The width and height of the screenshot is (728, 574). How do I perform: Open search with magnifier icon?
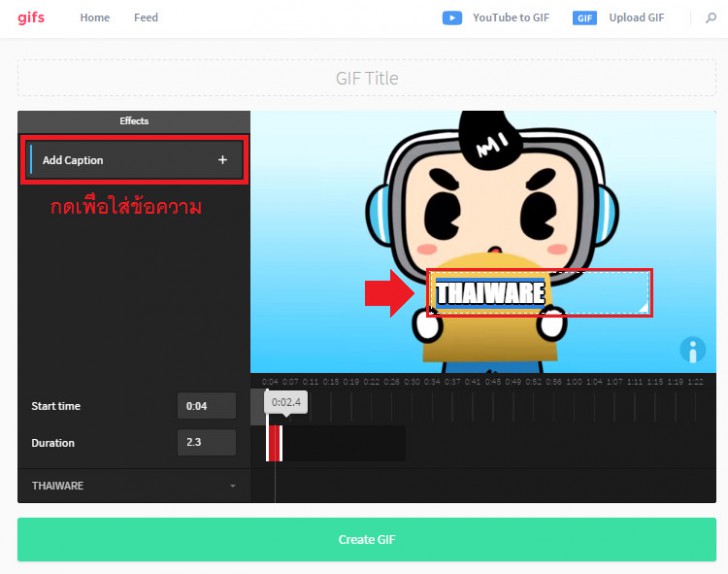point(710,18)
